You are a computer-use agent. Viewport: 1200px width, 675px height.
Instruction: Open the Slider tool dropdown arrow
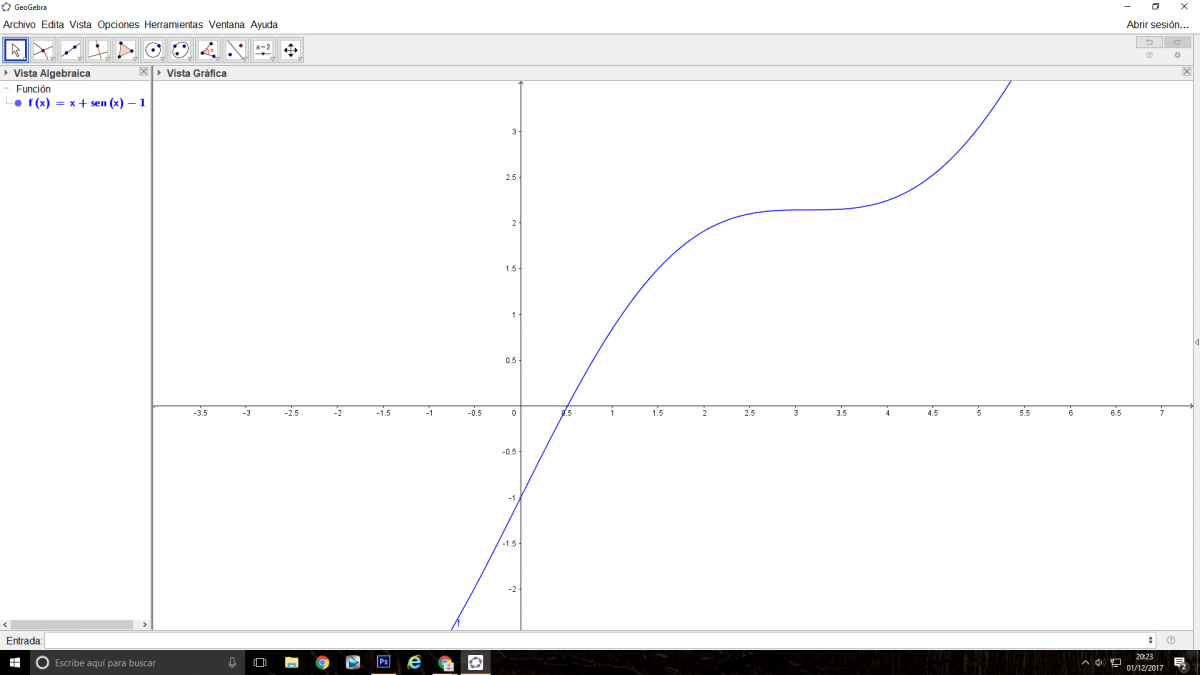[271, 59]
